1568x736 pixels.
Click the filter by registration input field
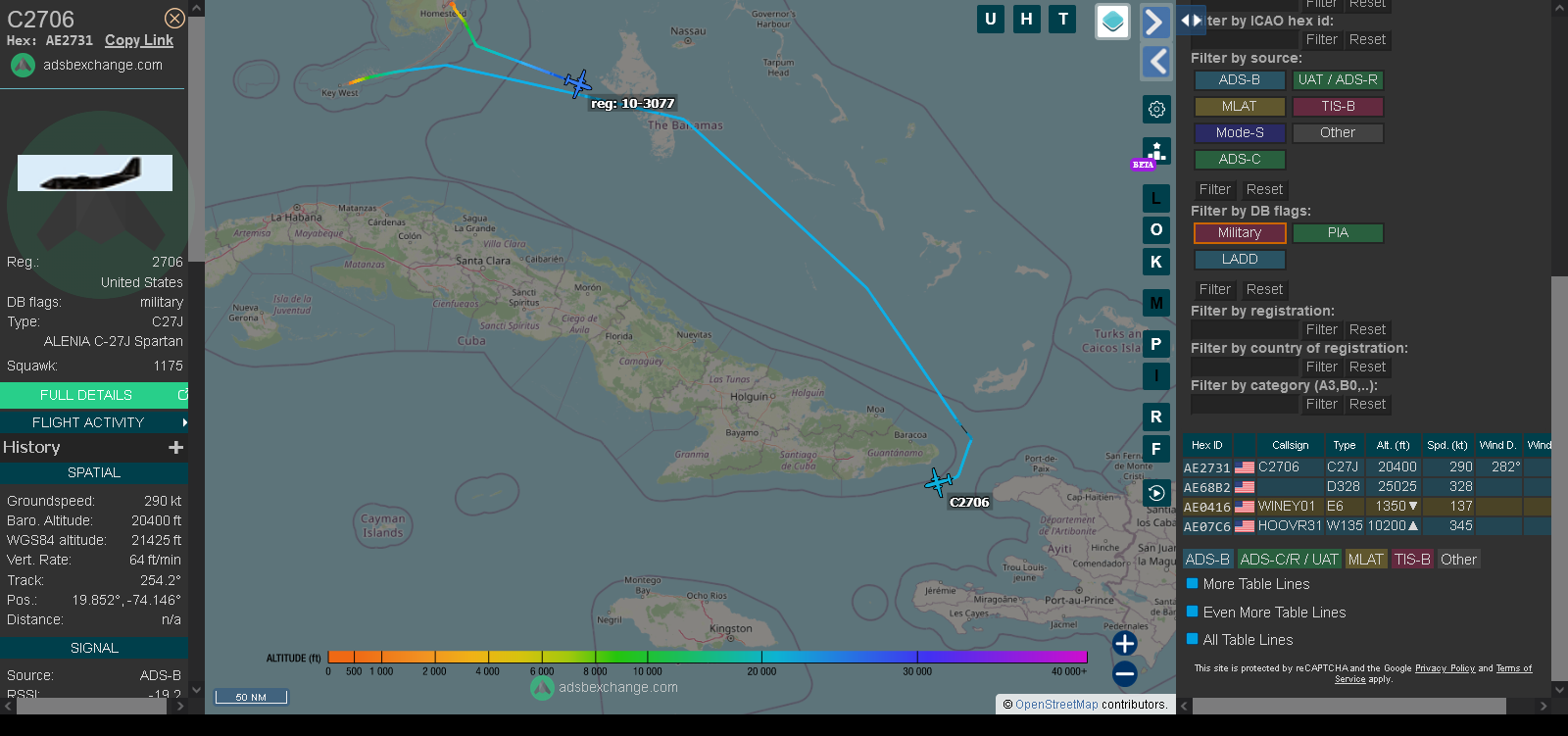click(x=1245, y=330)
